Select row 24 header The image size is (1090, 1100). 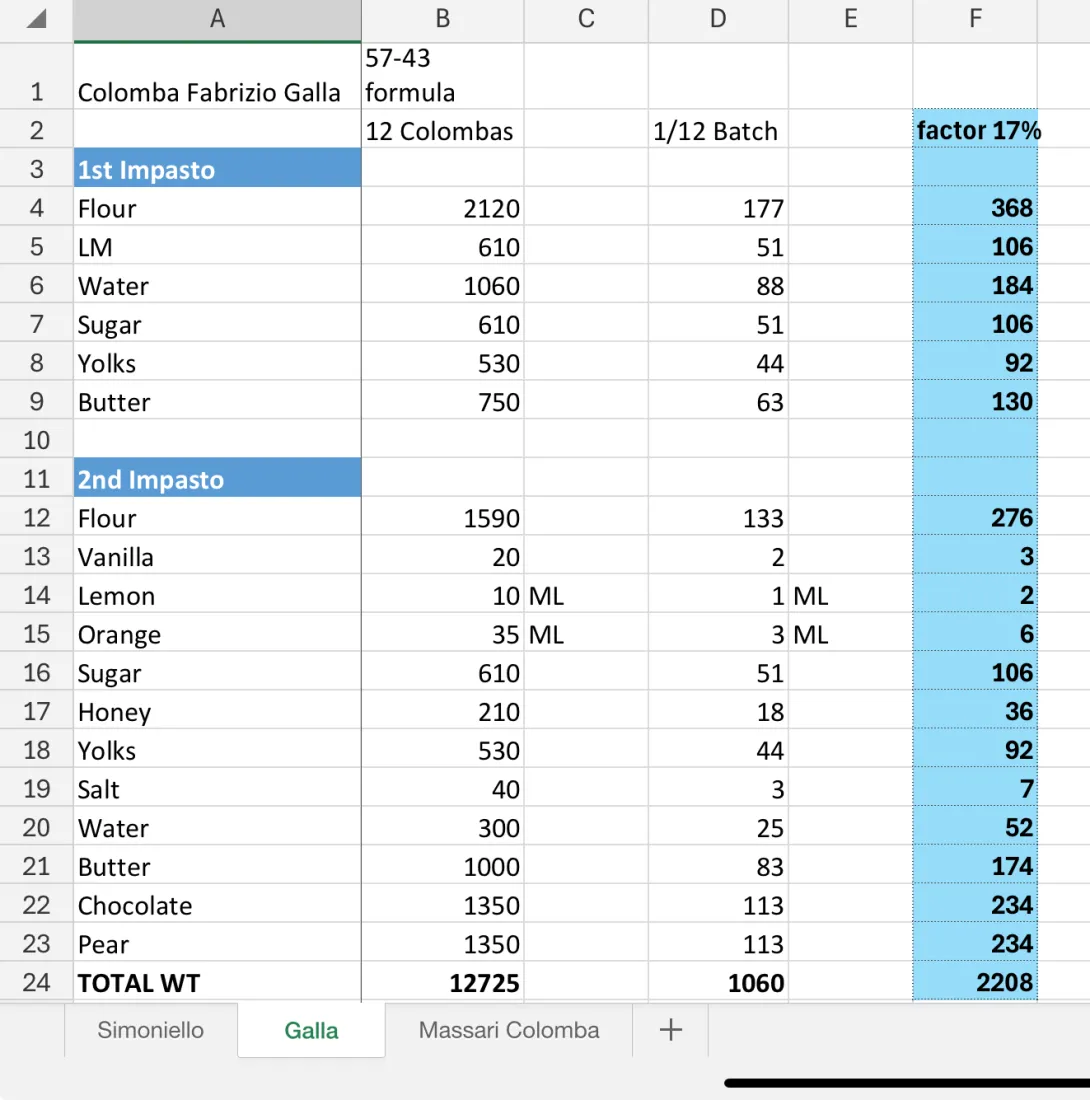tap(36, 983)
